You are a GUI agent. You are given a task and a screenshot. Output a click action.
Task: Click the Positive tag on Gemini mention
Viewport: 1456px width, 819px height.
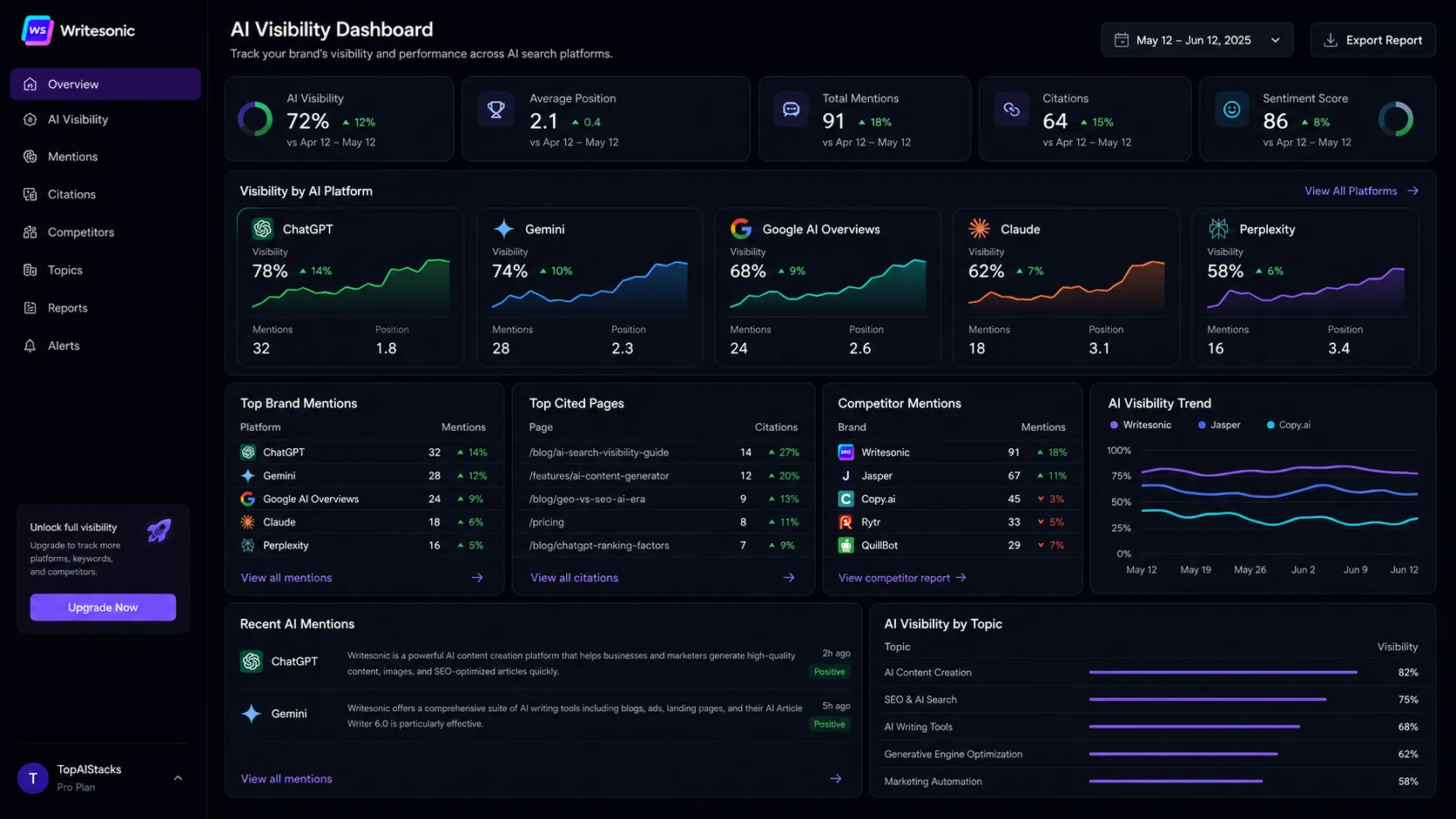pos(829,724)
